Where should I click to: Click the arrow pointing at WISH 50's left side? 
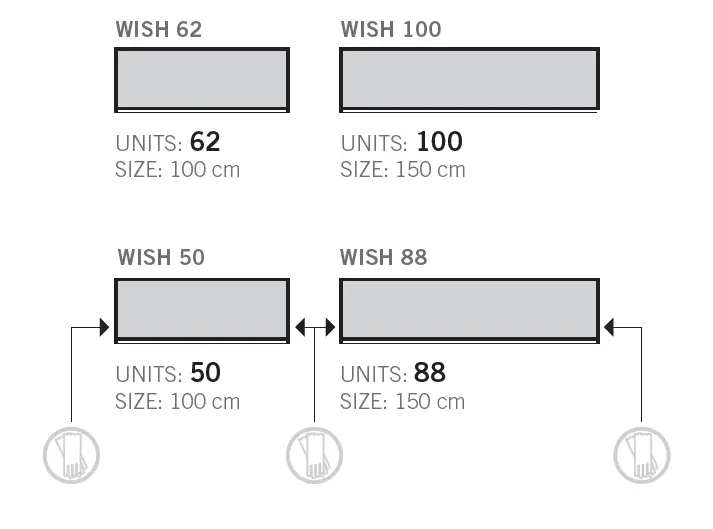click(x=102, y=326)
